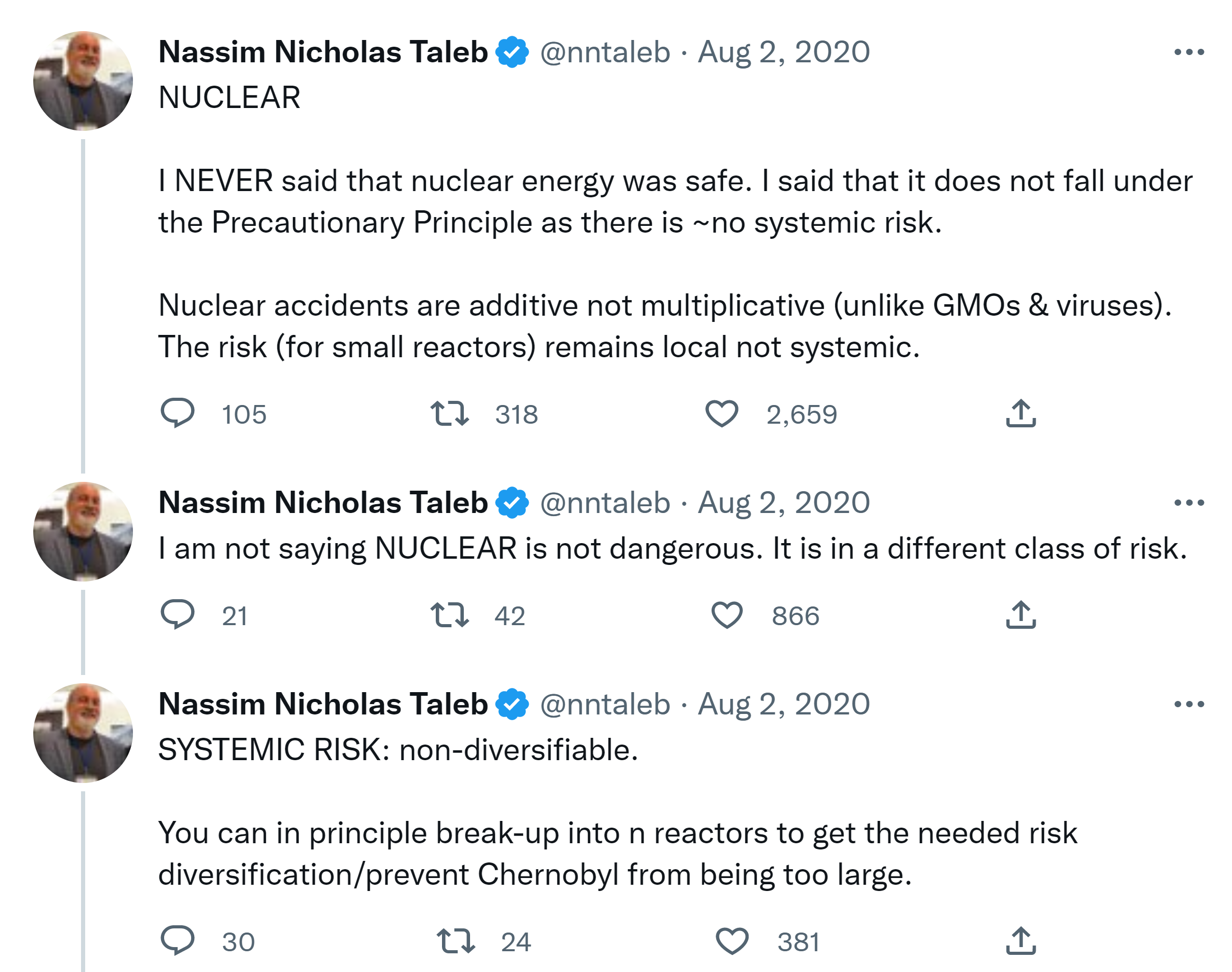The width and height of the screenshot is (1232, 972).
Task: Click the profile avatar on the first tweet
Action: click(83, 81)
